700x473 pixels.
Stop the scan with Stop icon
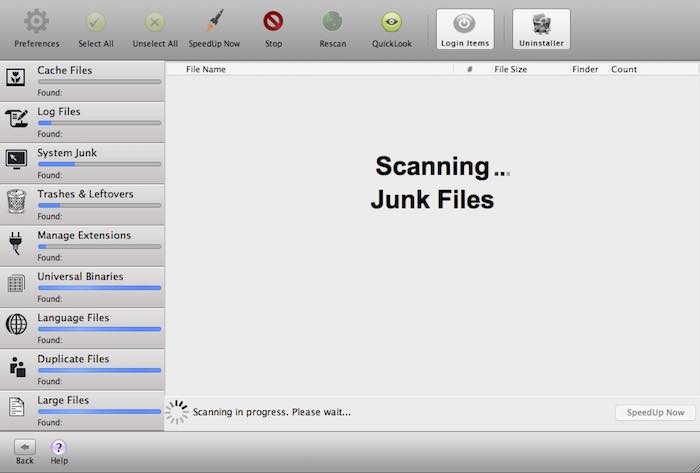[273, 21]
